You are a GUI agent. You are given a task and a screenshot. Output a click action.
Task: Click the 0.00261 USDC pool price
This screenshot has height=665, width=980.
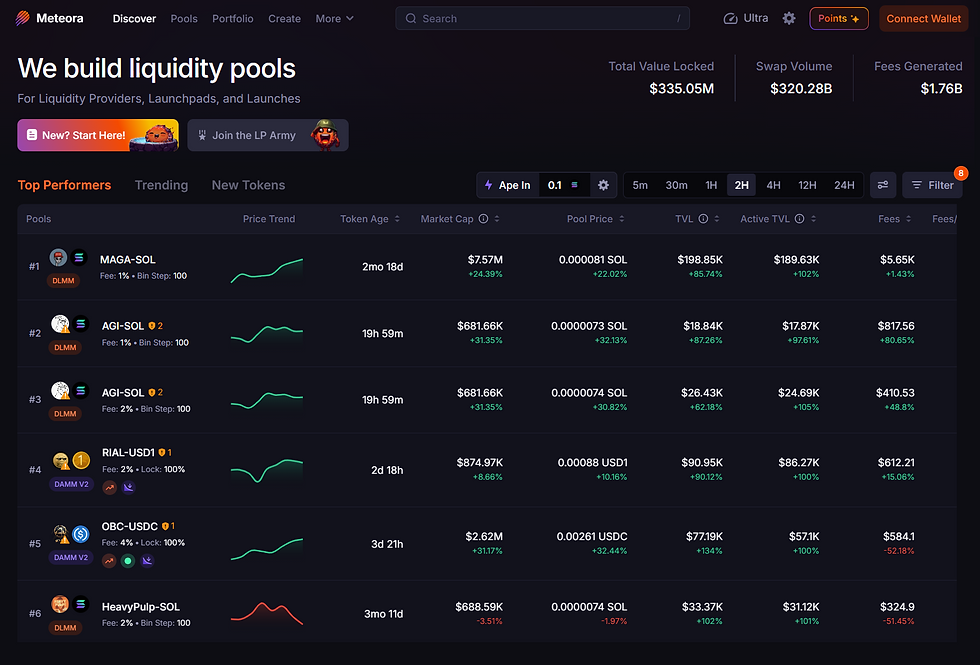[x=592, y=536]
